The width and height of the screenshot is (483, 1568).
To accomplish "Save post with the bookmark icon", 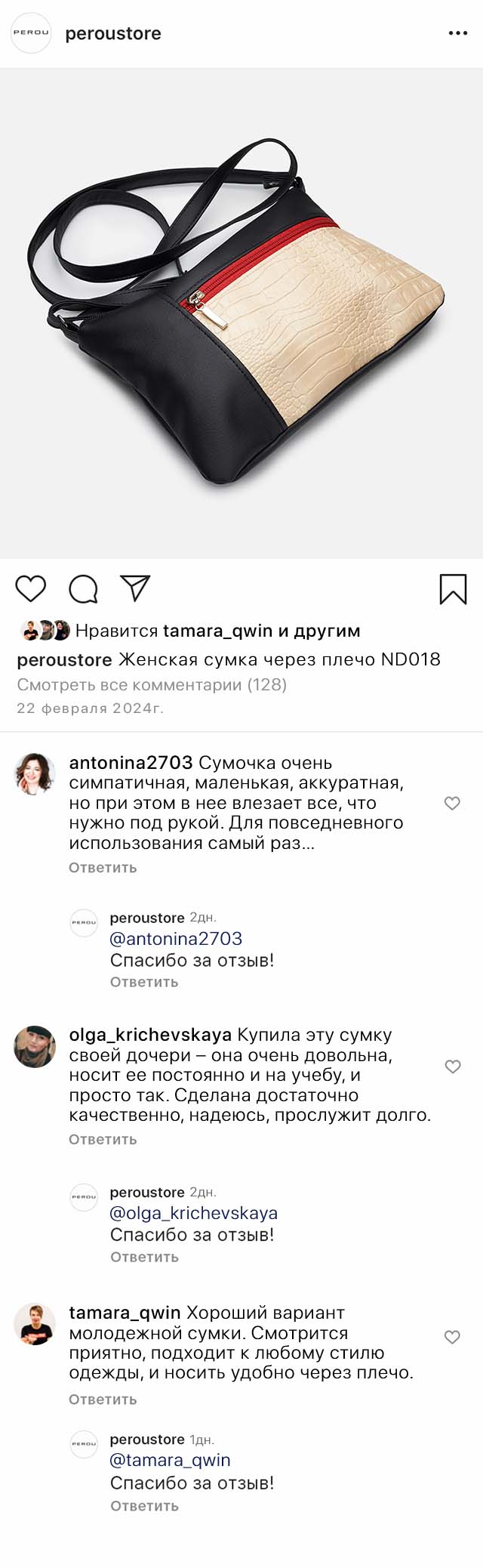I will coord(453,589).
